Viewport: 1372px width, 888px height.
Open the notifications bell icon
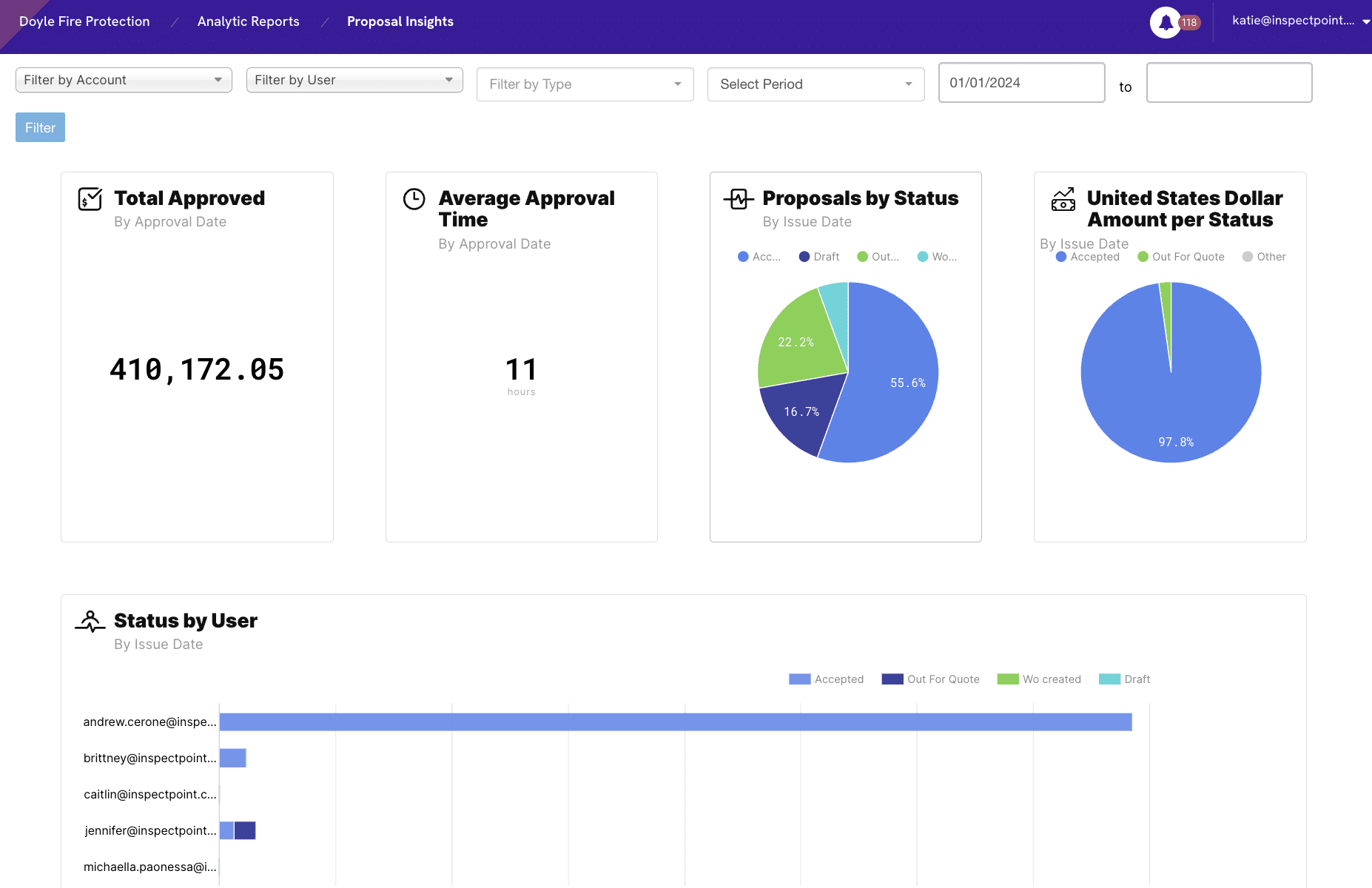pos(1165,22)
